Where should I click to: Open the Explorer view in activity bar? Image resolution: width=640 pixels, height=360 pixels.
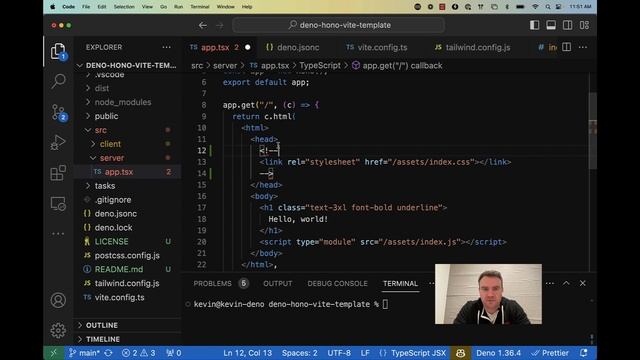[x=58, y=51]
